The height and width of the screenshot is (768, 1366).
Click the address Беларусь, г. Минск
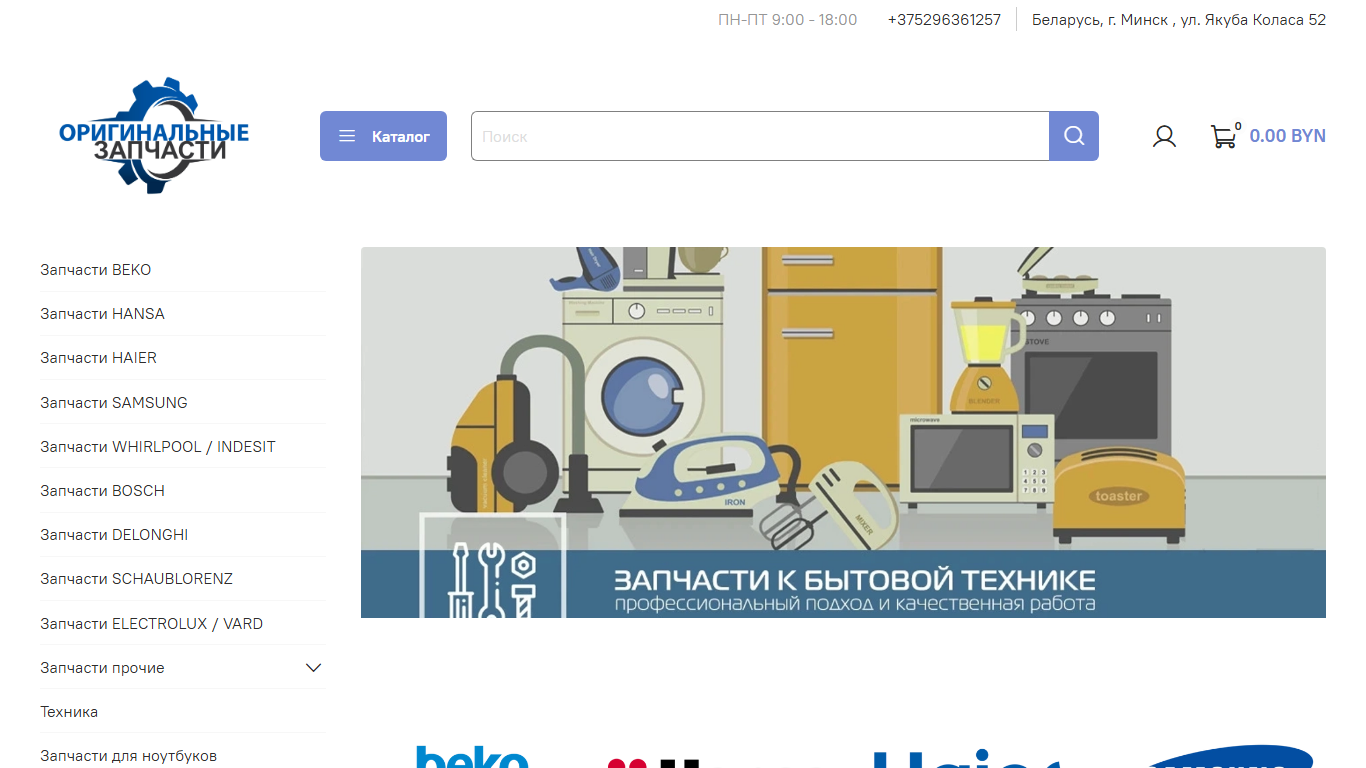[1179, 20]
